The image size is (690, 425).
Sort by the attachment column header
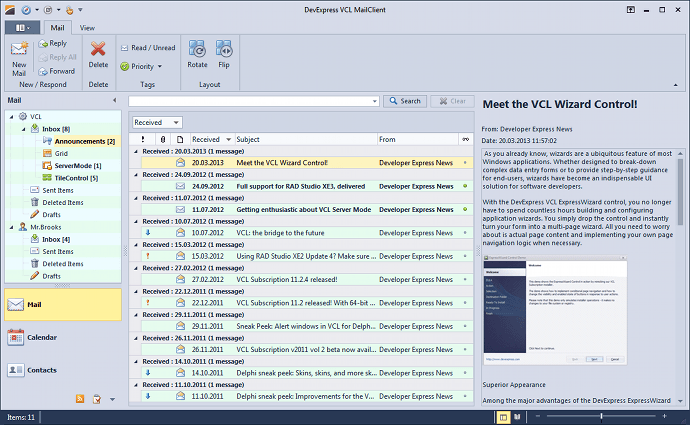[163, 139]
